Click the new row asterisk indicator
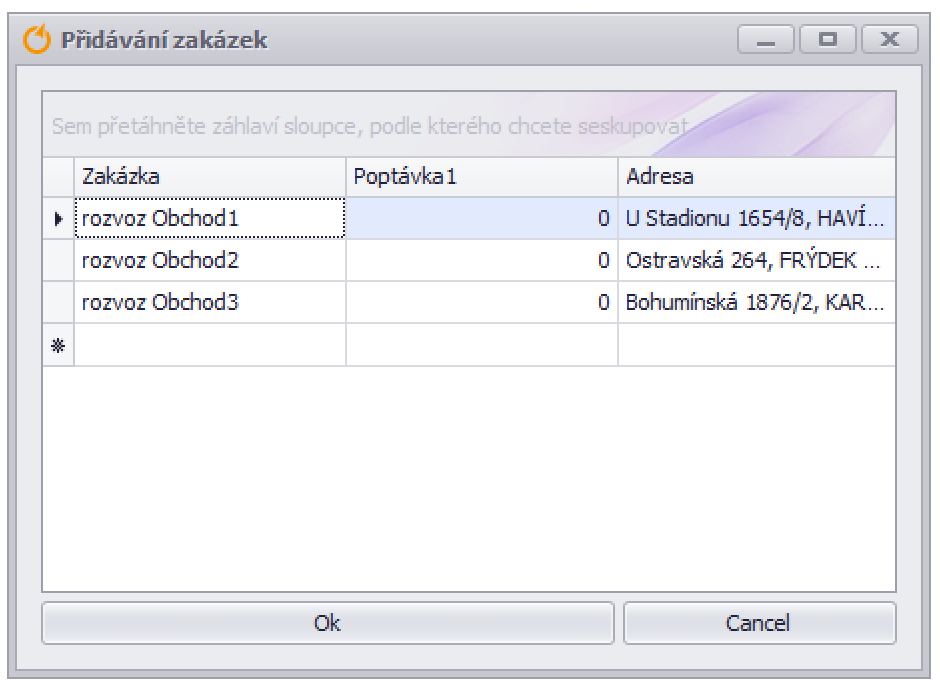Image resolution: width=940 pixels, height=684 pixels. click(58, 345)
